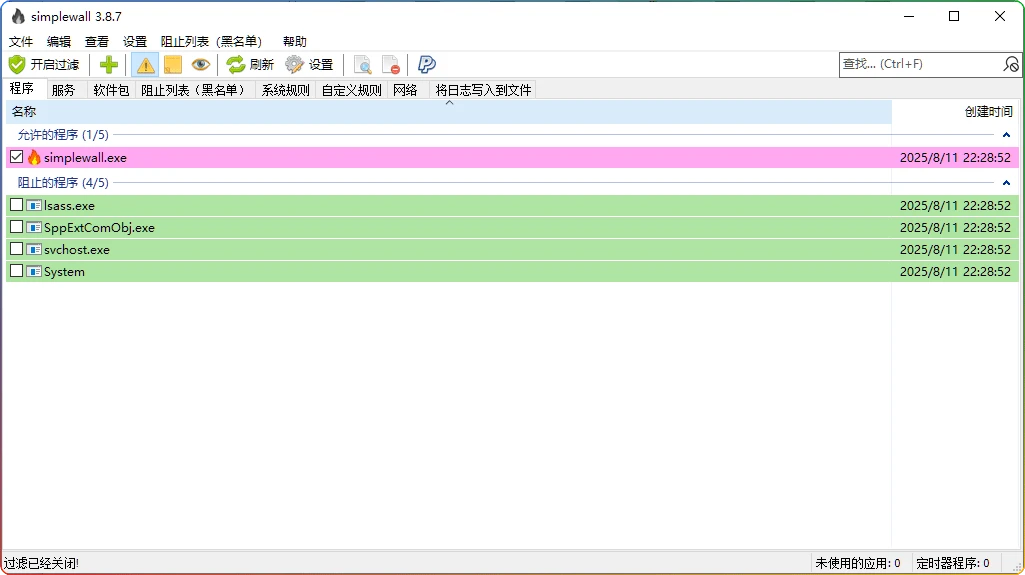Image resolution: width=1025 pixels, height=575 pixels.
Task: Open the 阻止列表 (黑名单) menu
Action: pyautogui.click(x=211, y=42)
